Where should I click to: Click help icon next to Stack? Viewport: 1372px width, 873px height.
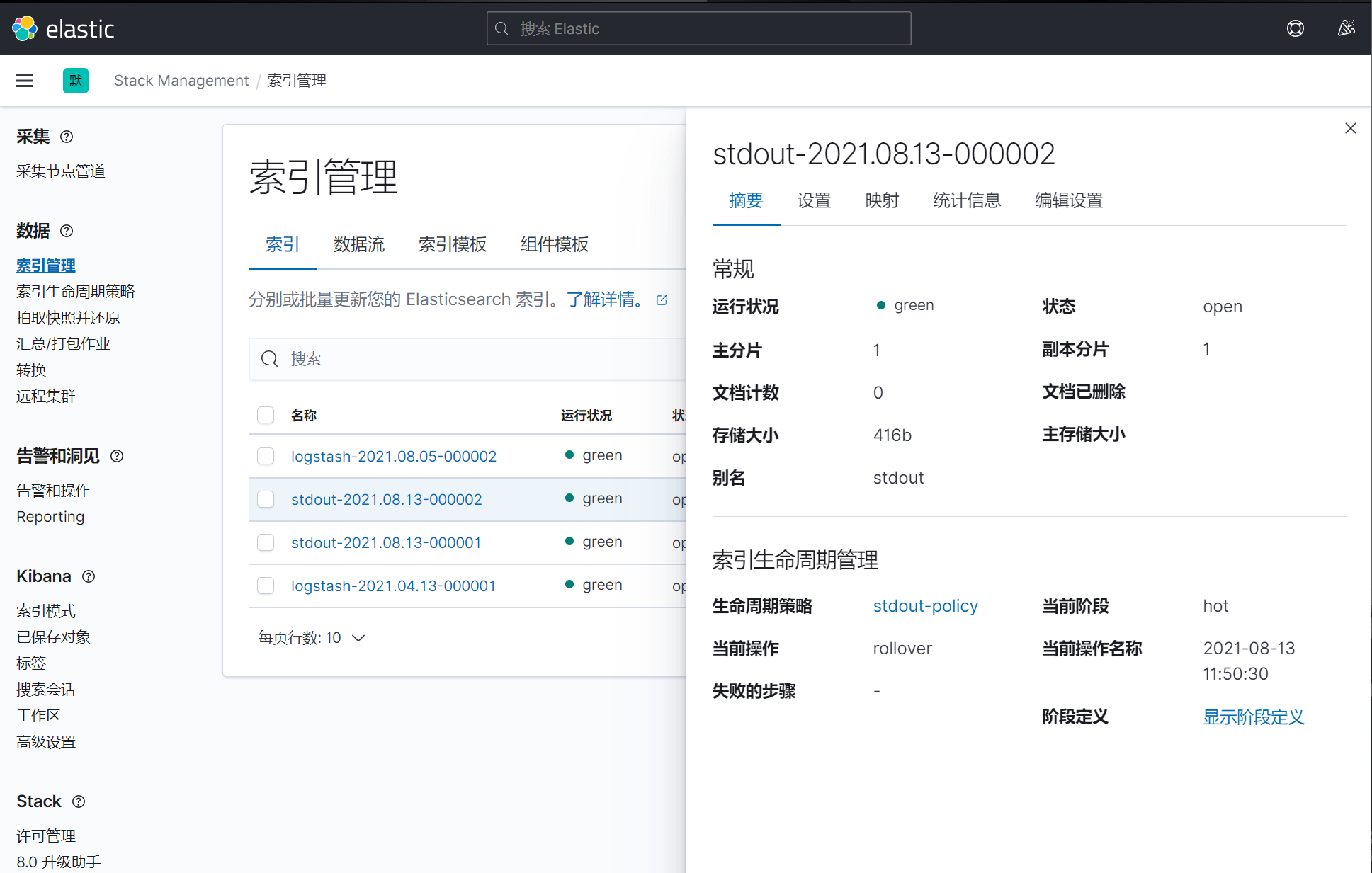[x=79, y=801]
